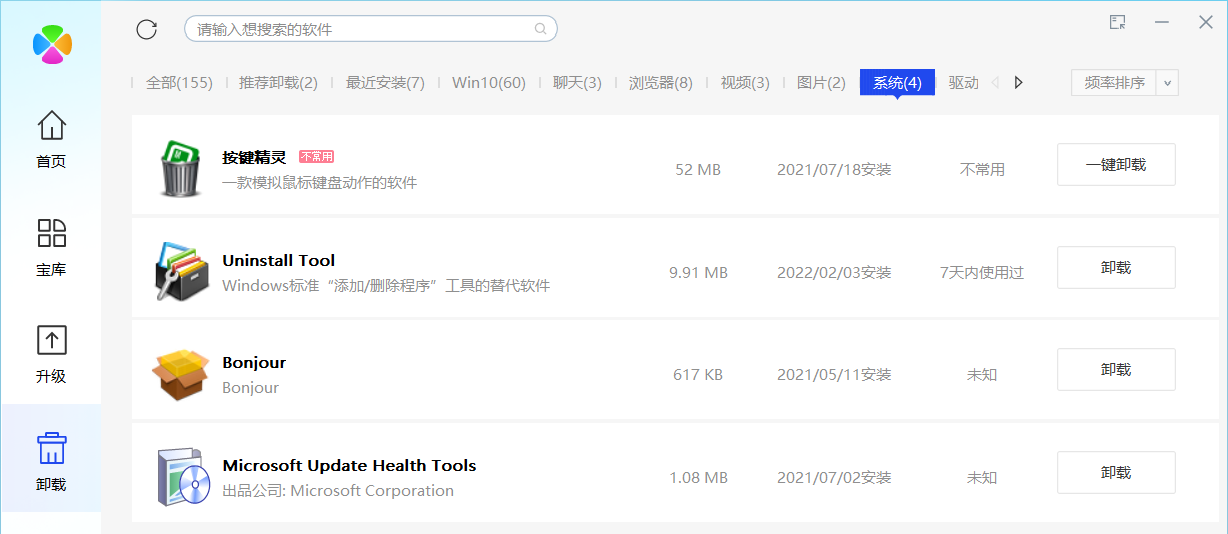Click the 2021/05/11安装 date
This screenshot has height=534, width=1228.
click(834, 375)
